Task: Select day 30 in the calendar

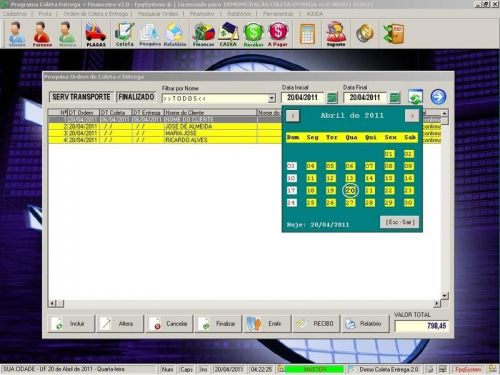Action: 409,203
